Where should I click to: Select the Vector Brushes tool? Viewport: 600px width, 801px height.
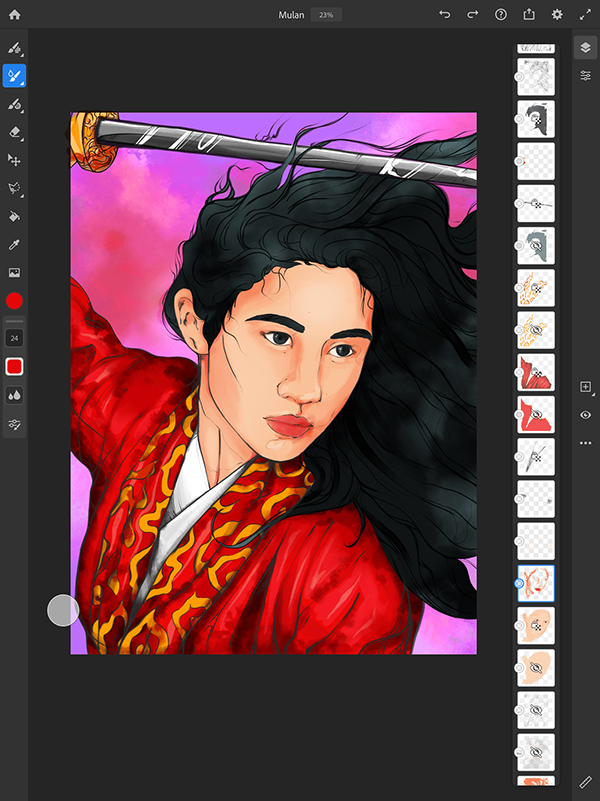pos(14,104)
